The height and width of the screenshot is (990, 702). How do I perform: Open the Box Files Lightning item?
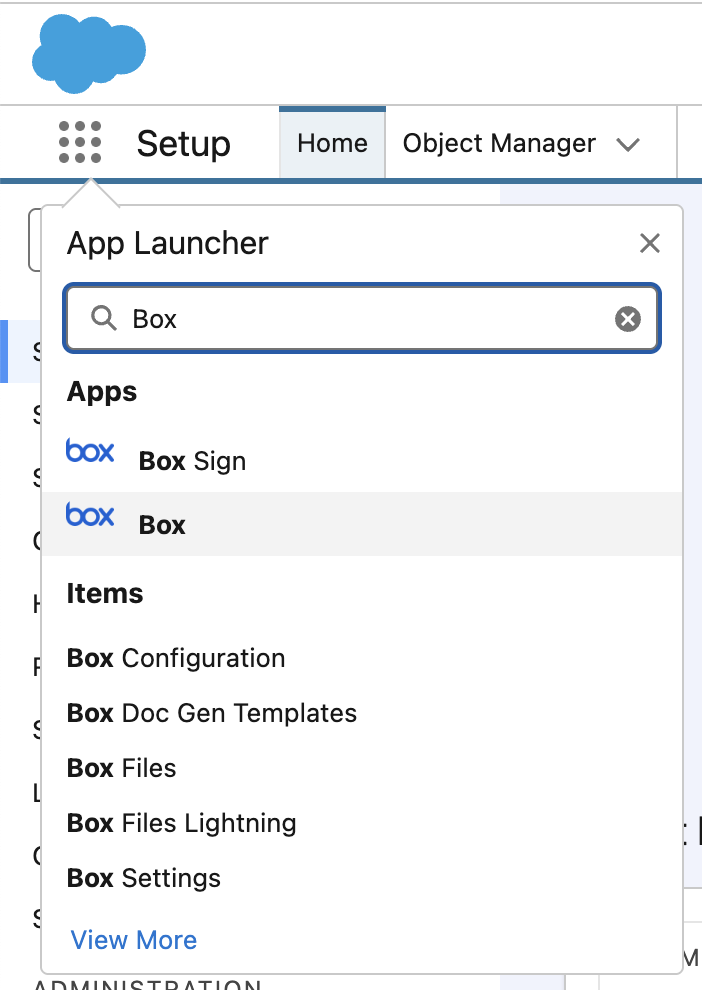pyautogui.click(x=182, y=823)
